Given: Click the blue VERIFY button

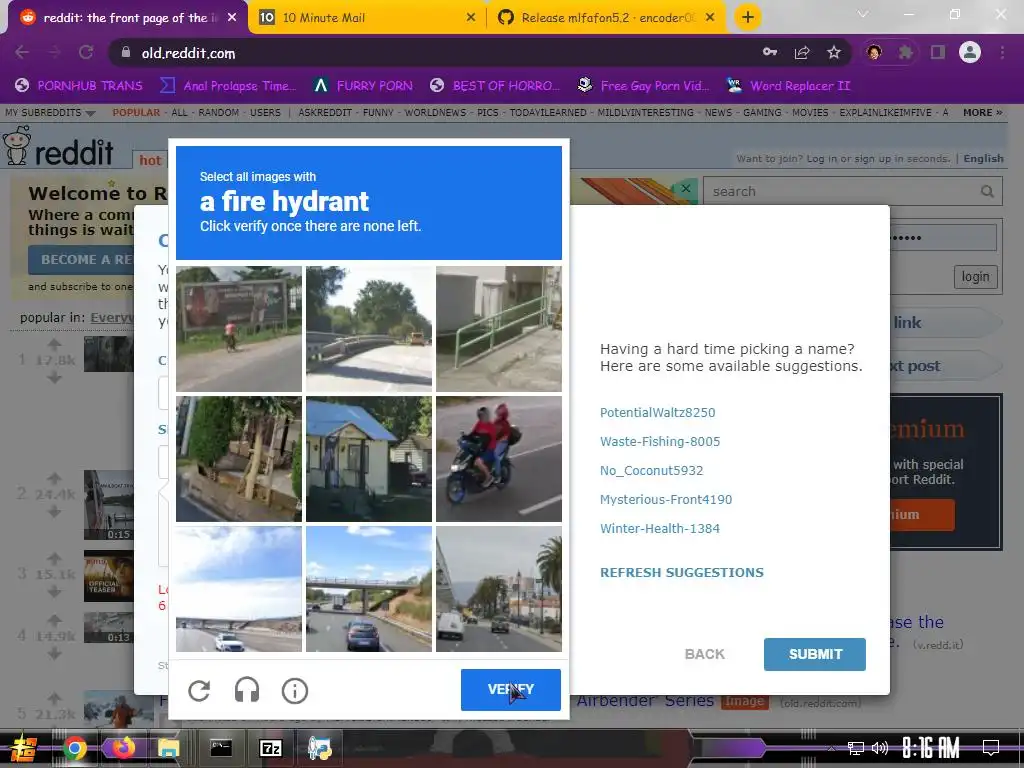Looking at the screenshot, I should click(x=511, y=690).
